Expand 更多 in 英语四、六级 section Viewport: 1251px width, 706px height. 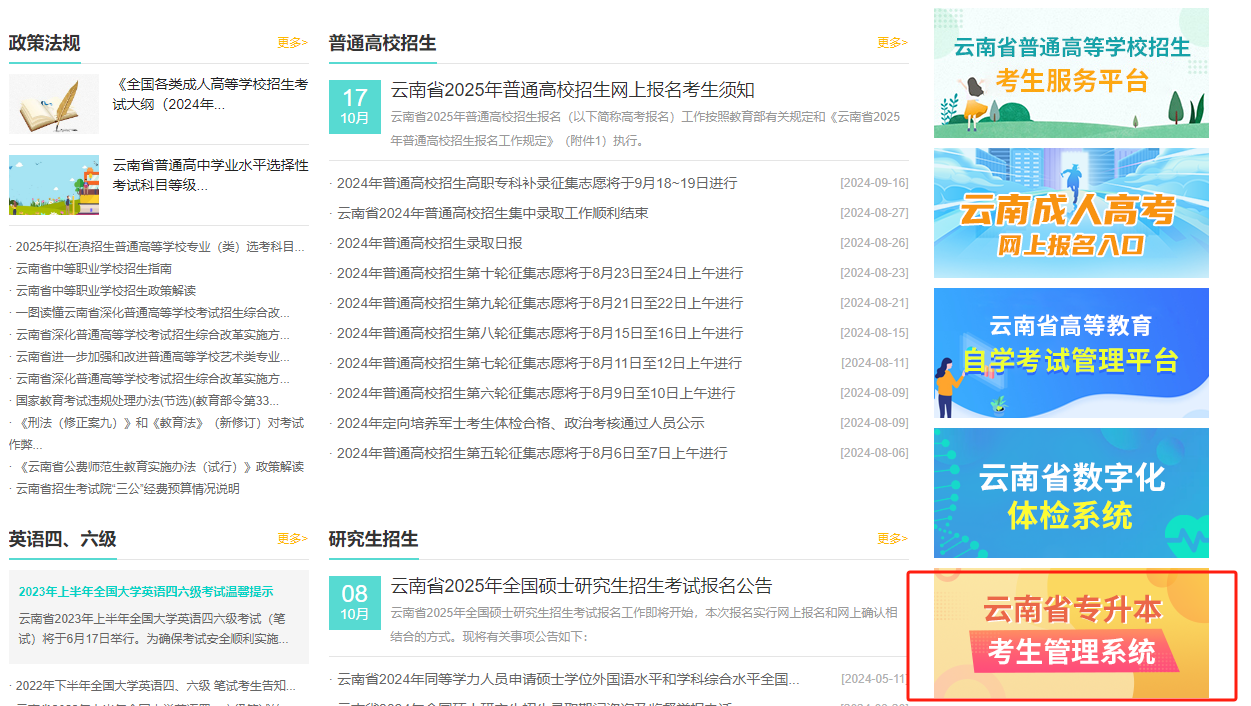click(292, 539)
